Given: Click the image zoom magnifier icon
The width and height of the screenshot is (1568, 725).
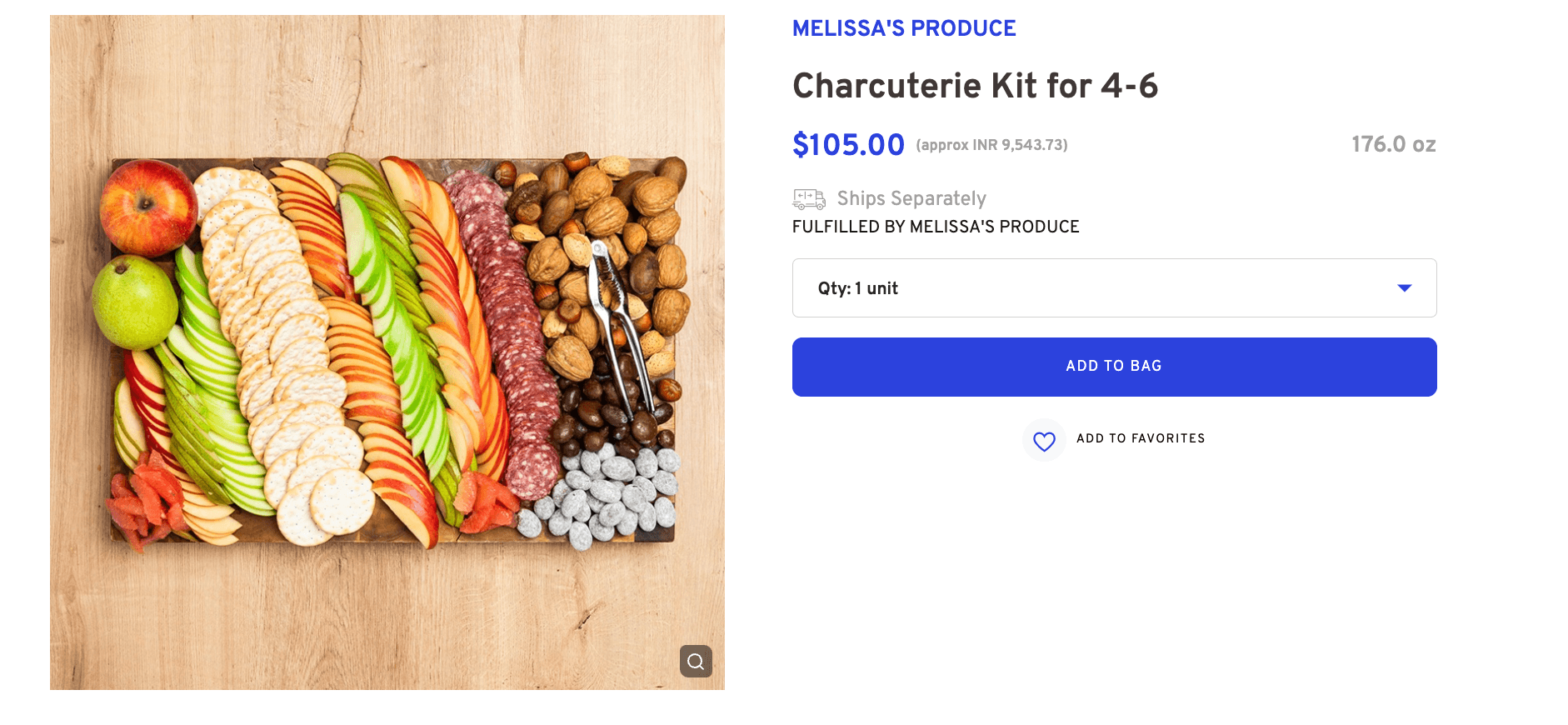Looking at the screenshot, I should [697, 662].
